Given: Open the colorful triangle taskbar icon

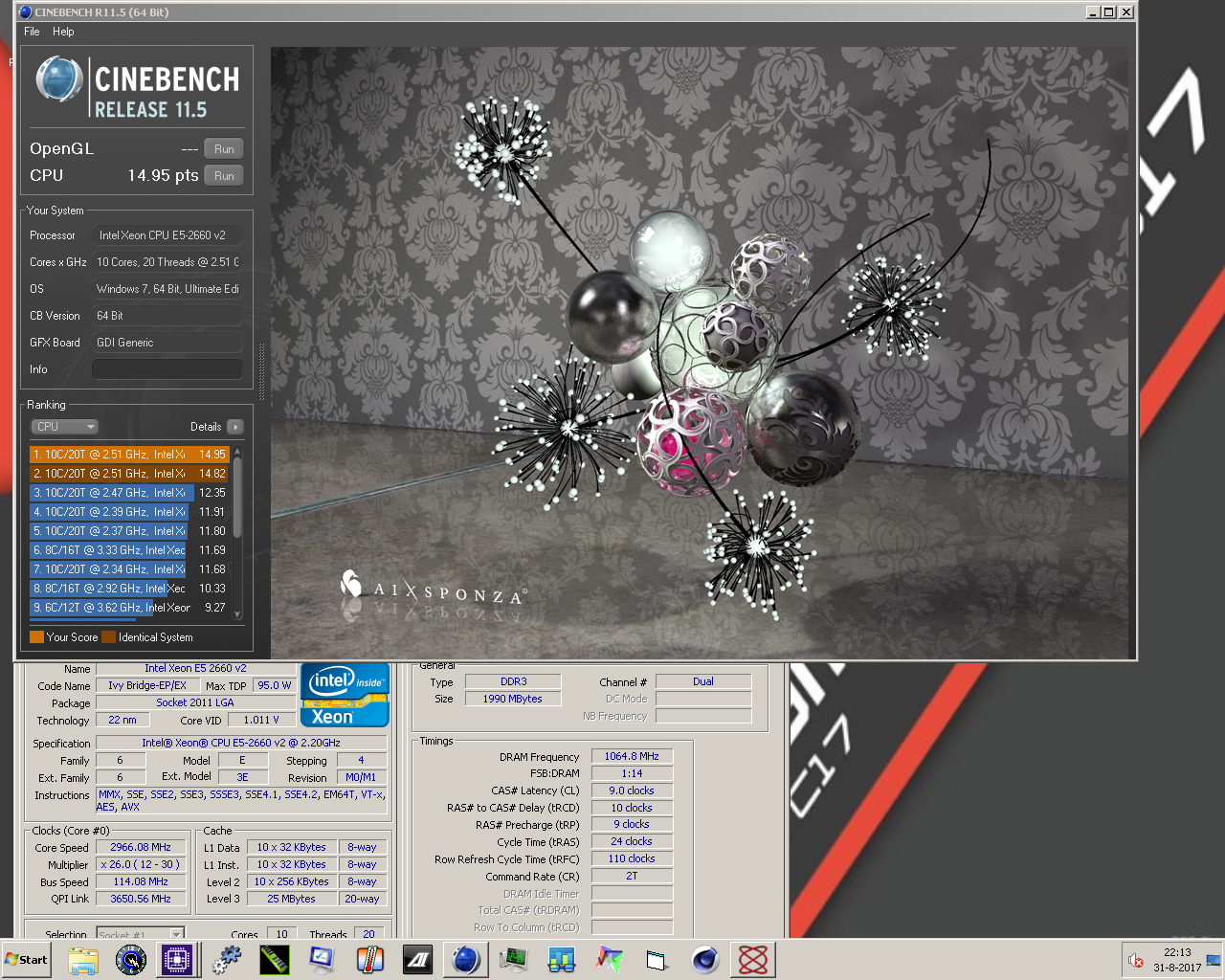Looking at the screenshot, I should [x=610, y=960].
